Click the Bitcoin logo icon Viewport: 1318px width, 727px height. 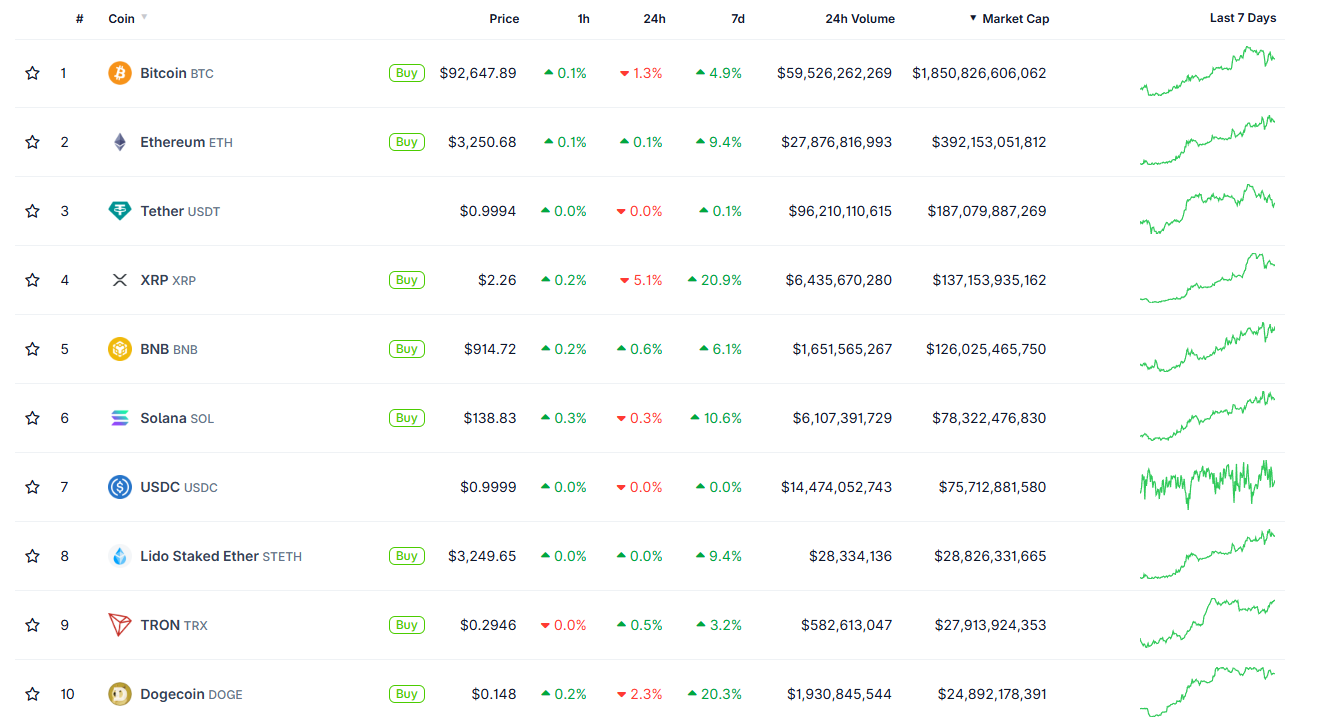click(120, 73)
